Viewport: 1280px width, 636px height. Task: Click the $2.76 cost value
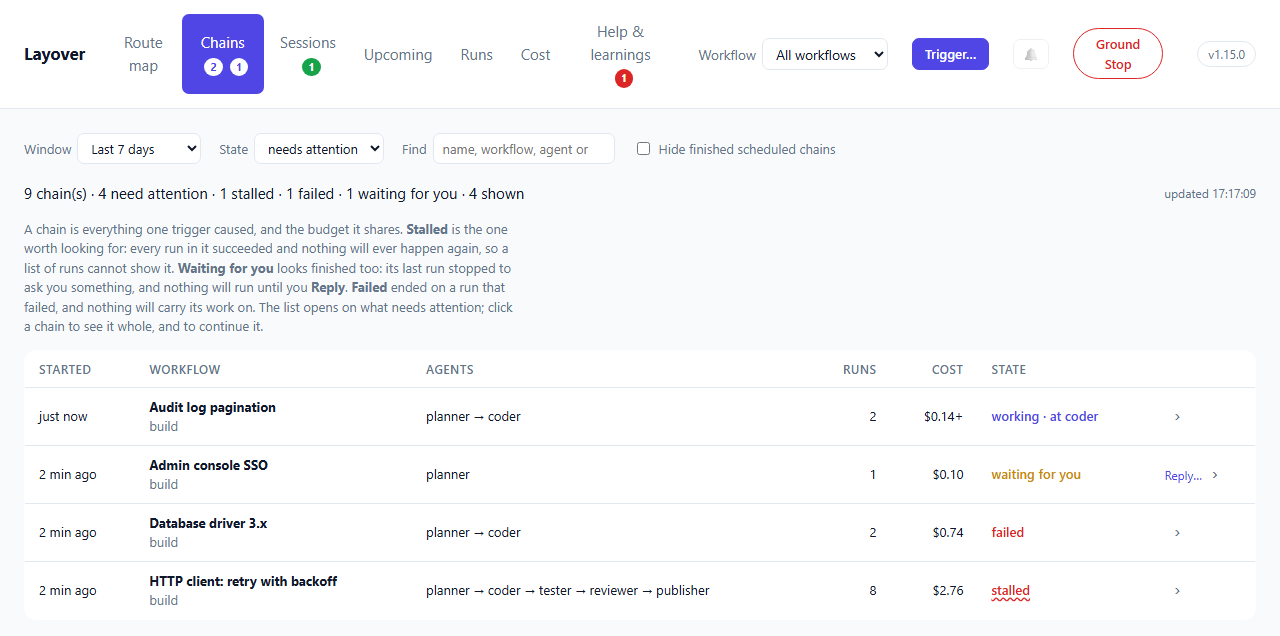coord(948,591)
